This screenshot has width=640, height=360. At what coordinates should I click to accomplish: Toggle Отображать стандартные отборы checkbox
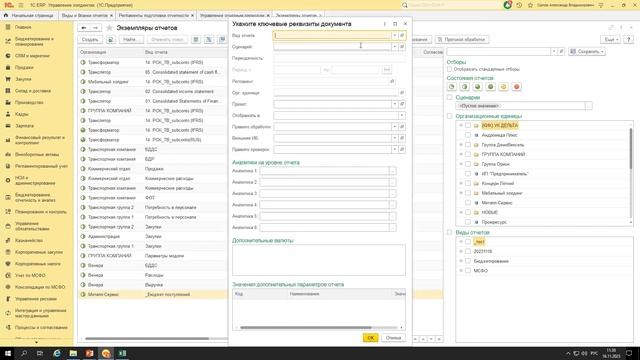point(449,69)
